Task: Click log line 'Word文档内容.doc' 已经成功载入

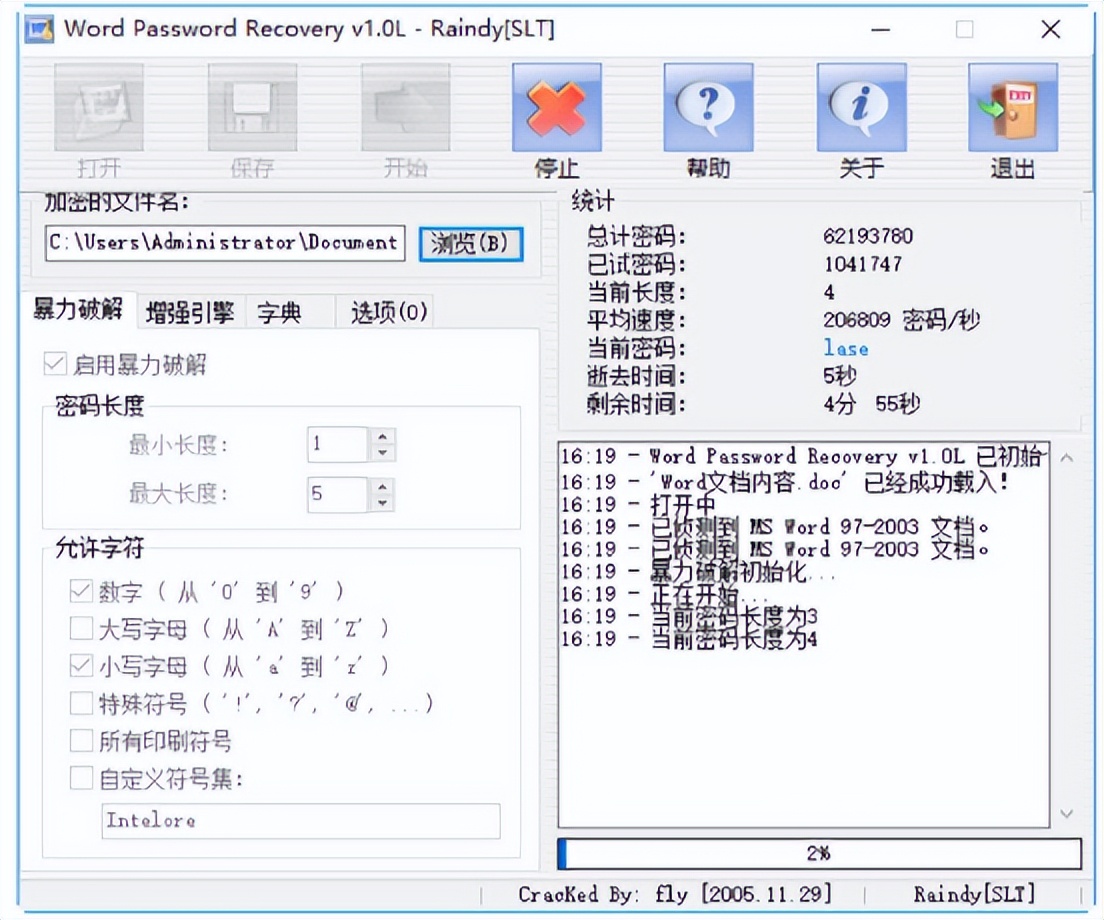Action: click(784, 482)
